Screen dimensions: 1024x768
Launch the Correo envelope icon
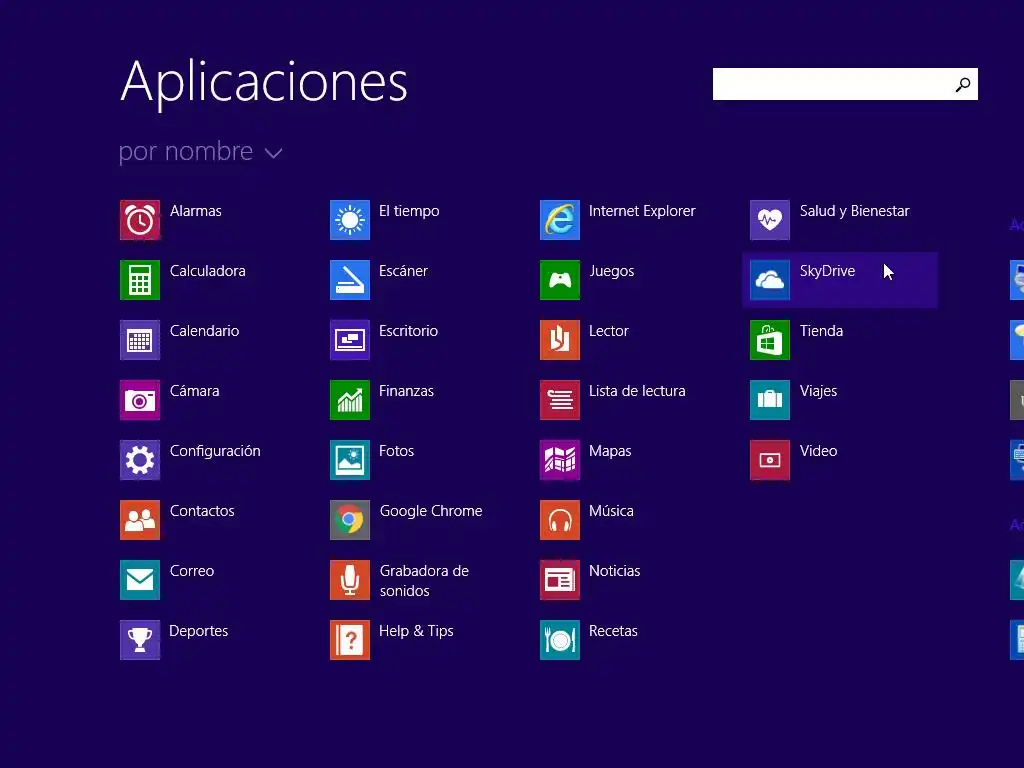coord(140,580)
